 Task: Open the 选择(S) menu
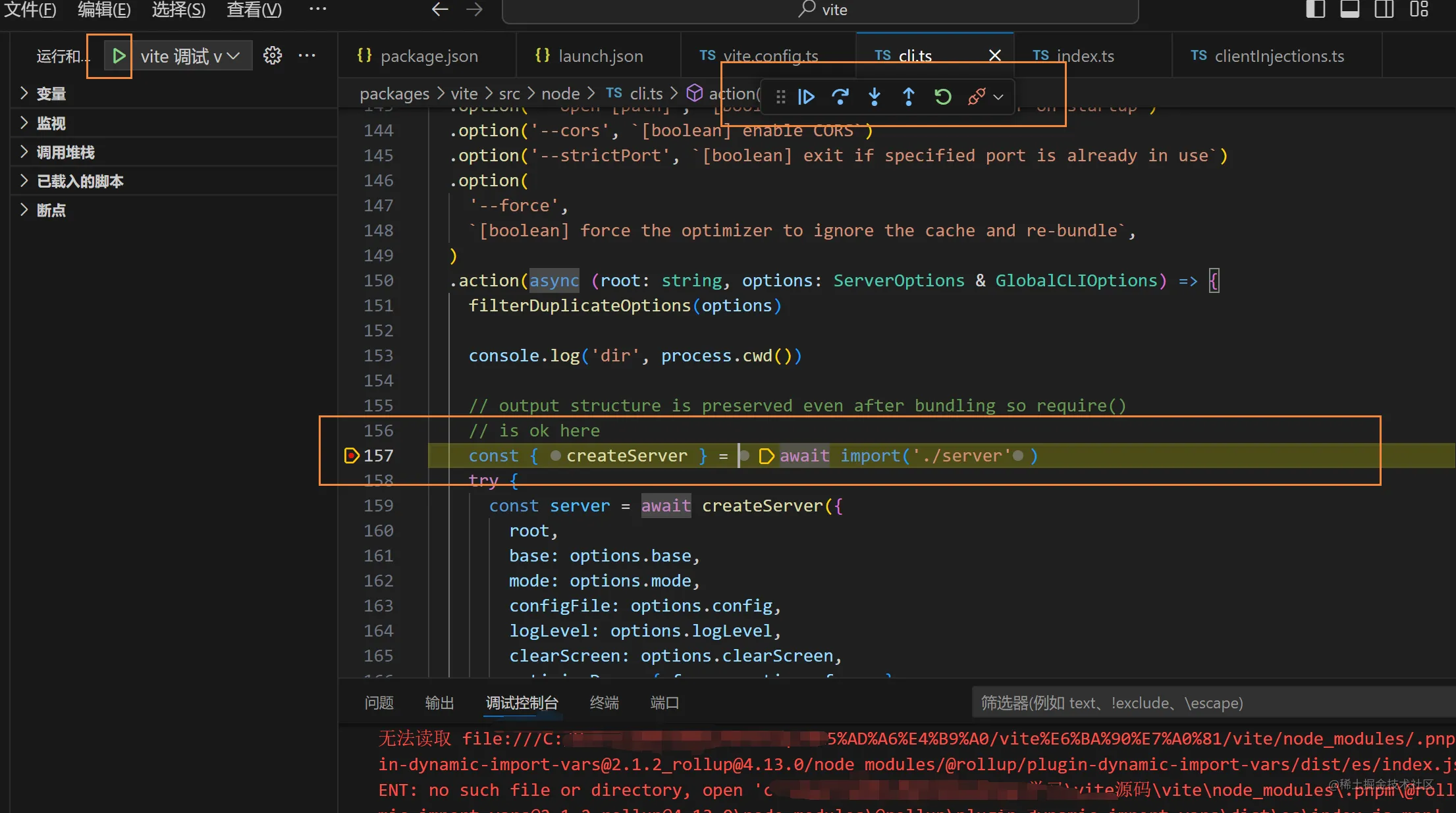click(x=178, y=9)
